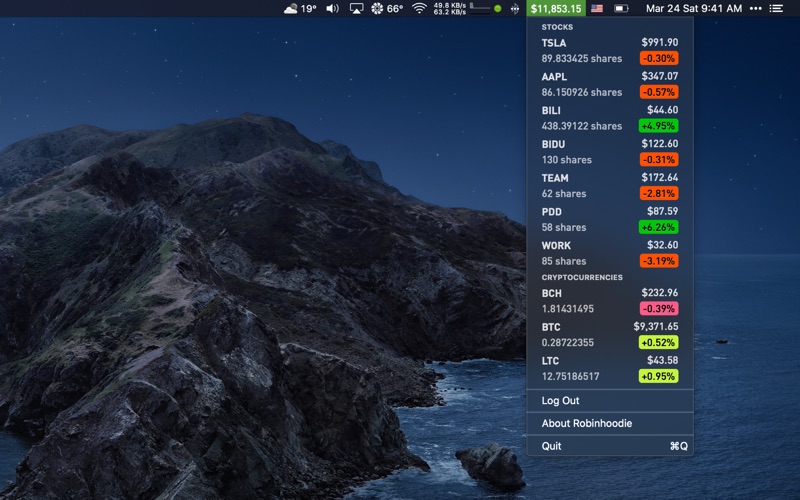Image resolution: width=800 pixels, height=500 pixels.
Task: Select the BCH cryptocurrency row
Action: [610, 301]
